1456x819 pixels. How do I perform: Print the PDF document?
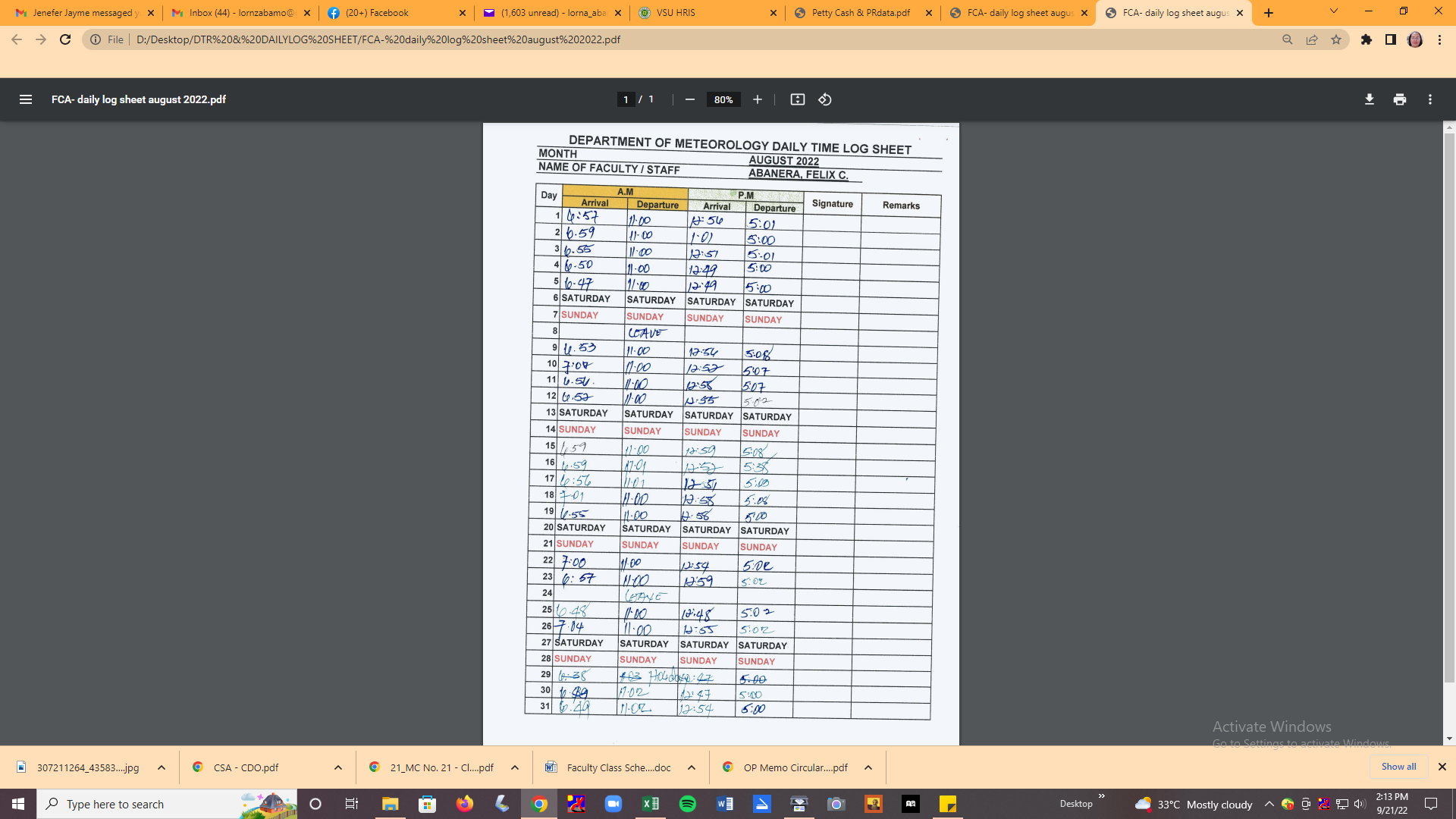1399,99
